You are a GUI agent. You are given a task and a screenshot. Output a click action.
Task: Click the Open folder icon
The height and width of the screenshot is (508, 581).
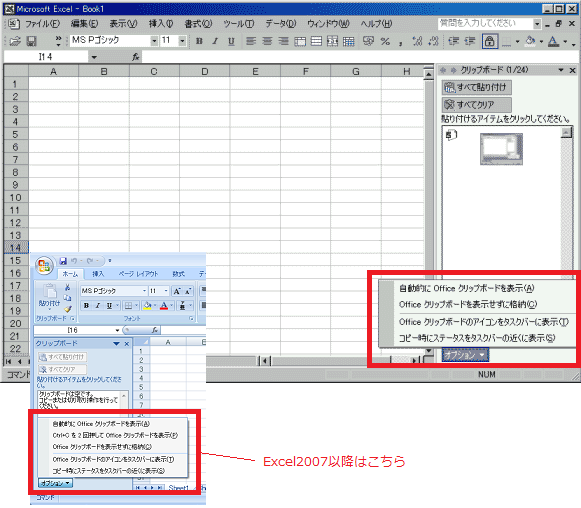pos(15,41)
